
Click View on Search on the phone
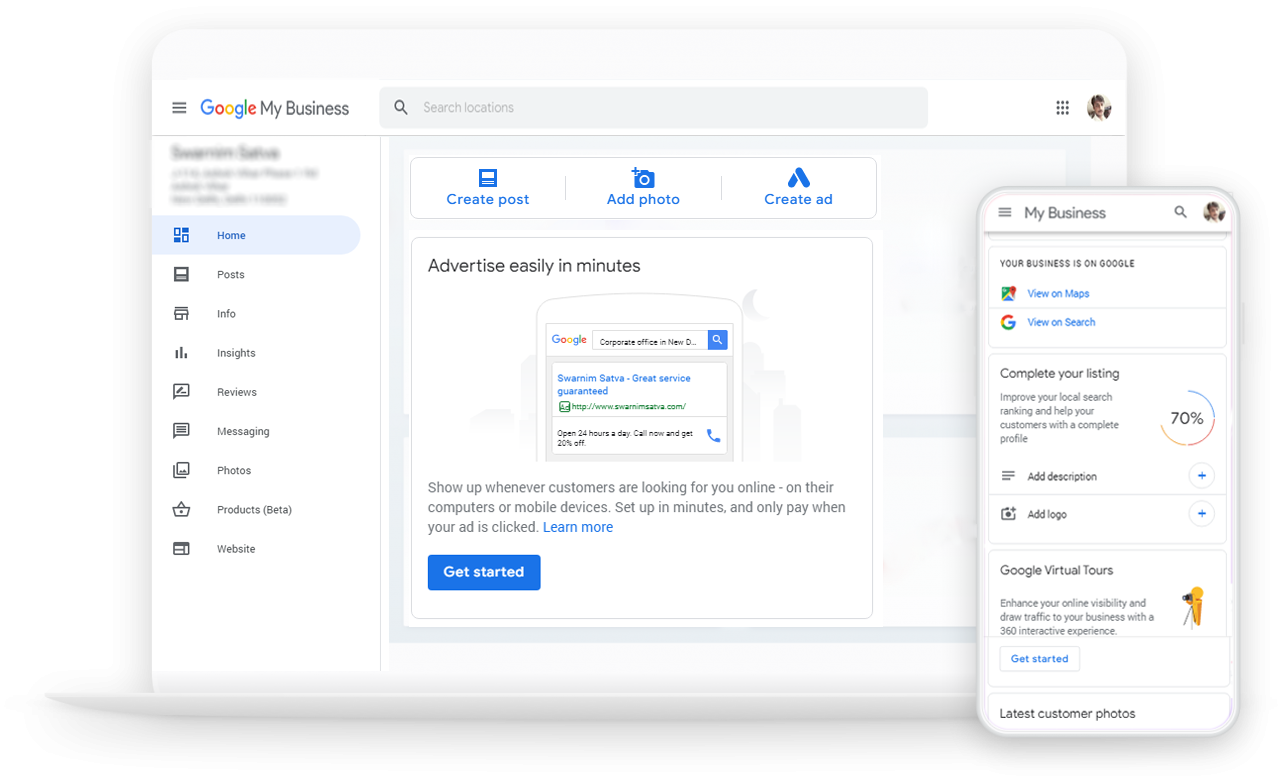pos(1061,322)
